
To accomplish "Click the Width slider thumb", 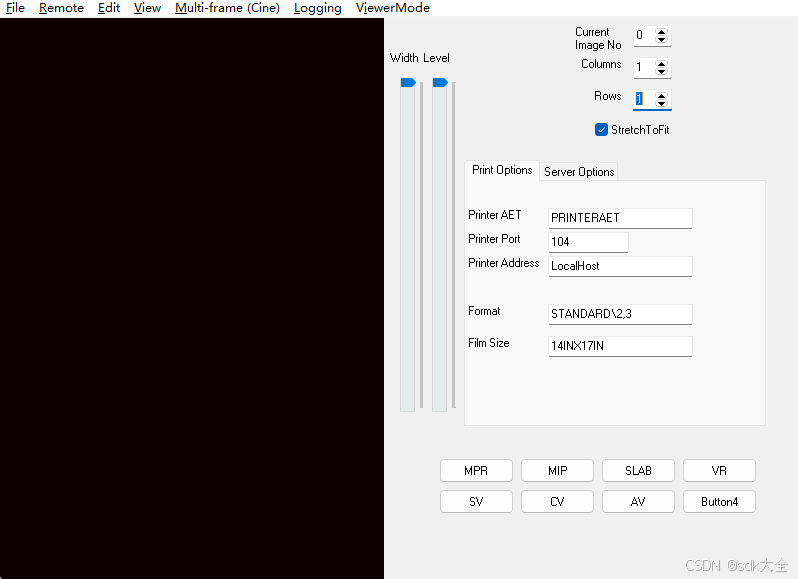I will 408,82.
